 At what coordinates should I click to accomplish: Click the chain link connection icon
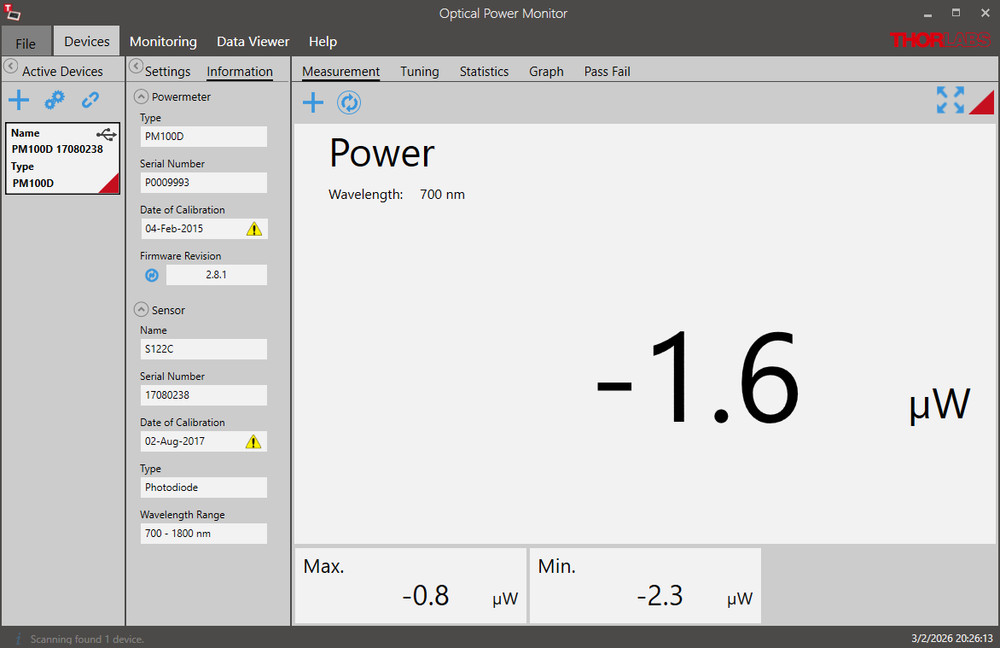click(91, 100)
